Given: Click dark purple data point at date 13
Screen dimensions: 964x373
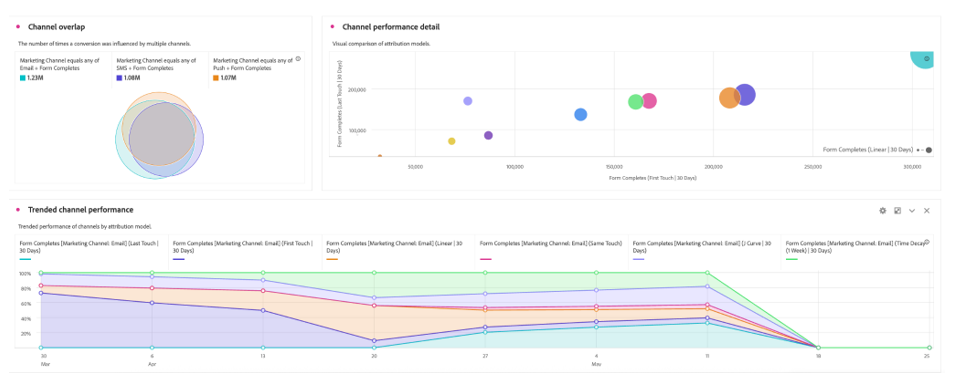Looking at the screenshot, I should [263, 310].
